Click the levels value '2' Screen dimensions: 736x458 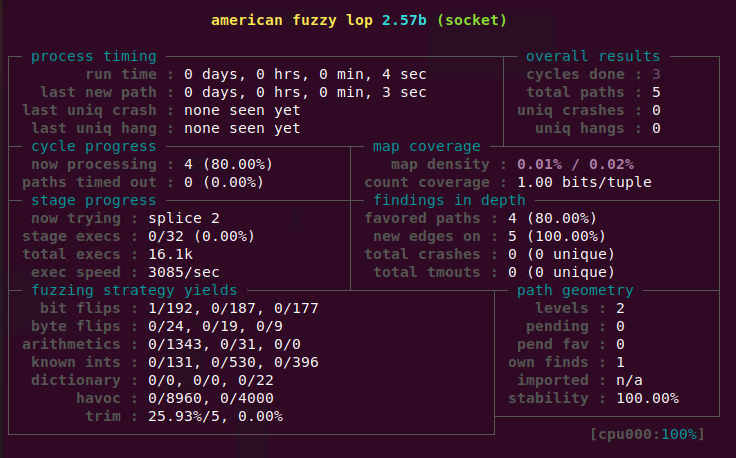click(620, 308)
